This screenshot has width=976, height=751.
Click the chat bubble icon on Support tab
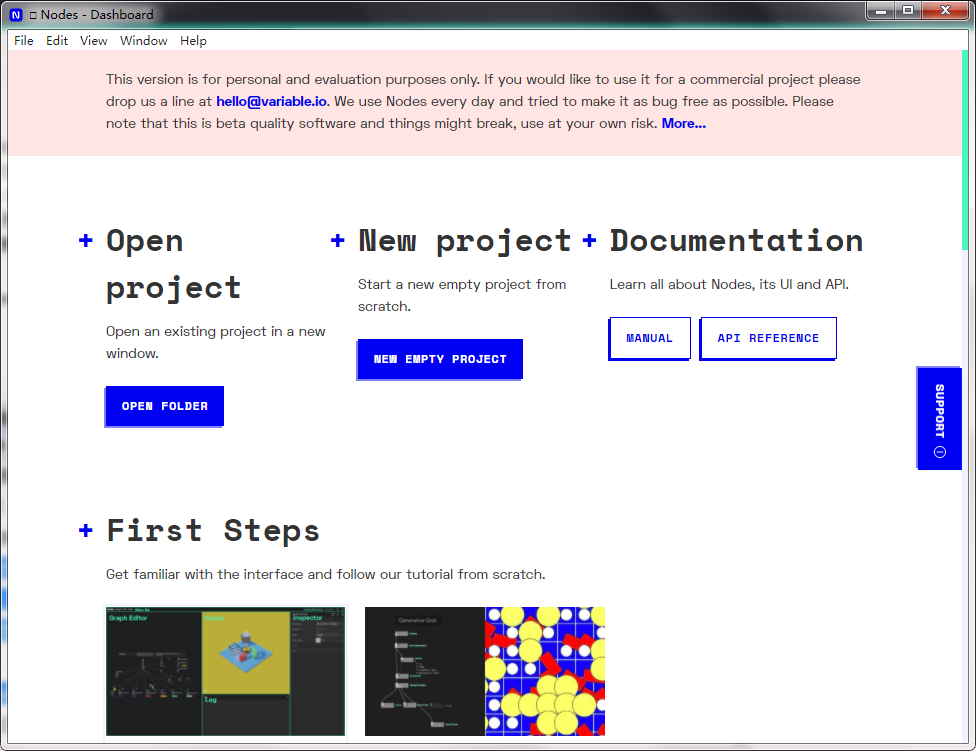[x=940, y=452]
